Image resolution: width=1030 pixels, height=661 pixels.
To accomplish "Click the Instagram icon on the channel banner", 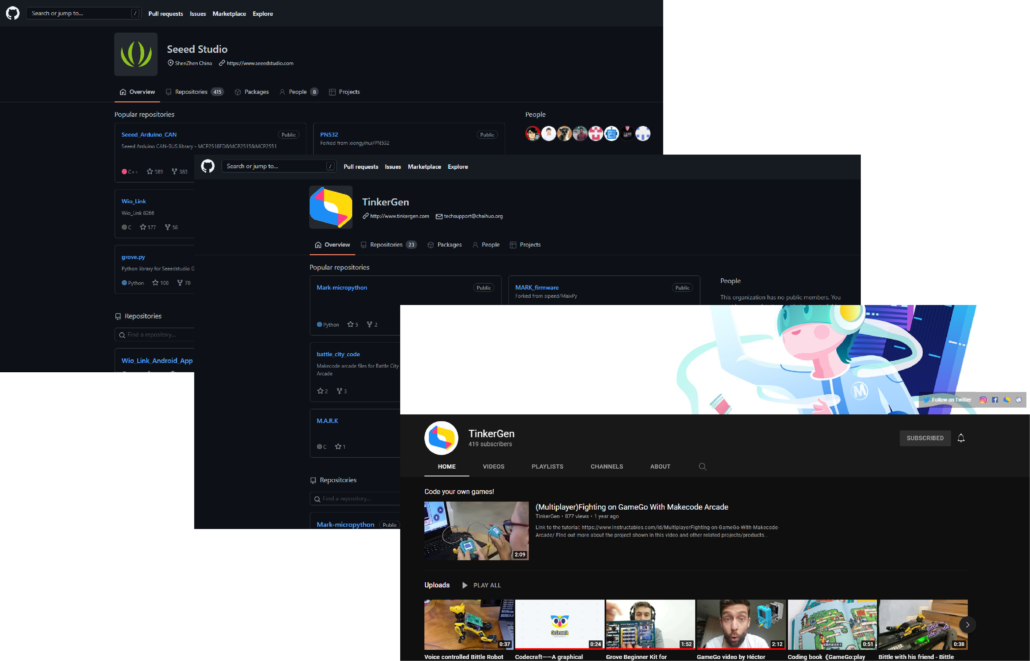I will [x=983, y=400].
